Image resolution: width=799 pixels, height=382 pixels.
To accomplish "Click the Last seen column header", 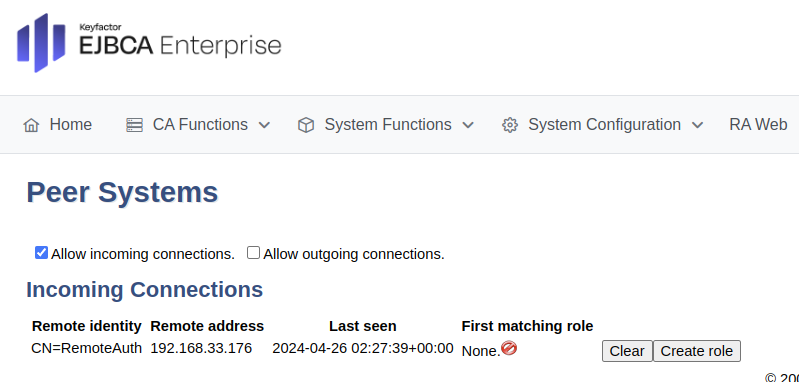I will pyautogui.click(x=363, y=326).
